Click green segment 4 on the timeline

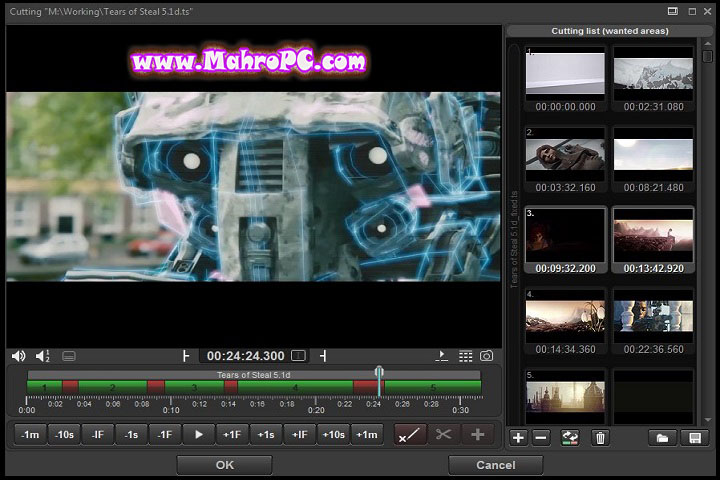(295, 388)
